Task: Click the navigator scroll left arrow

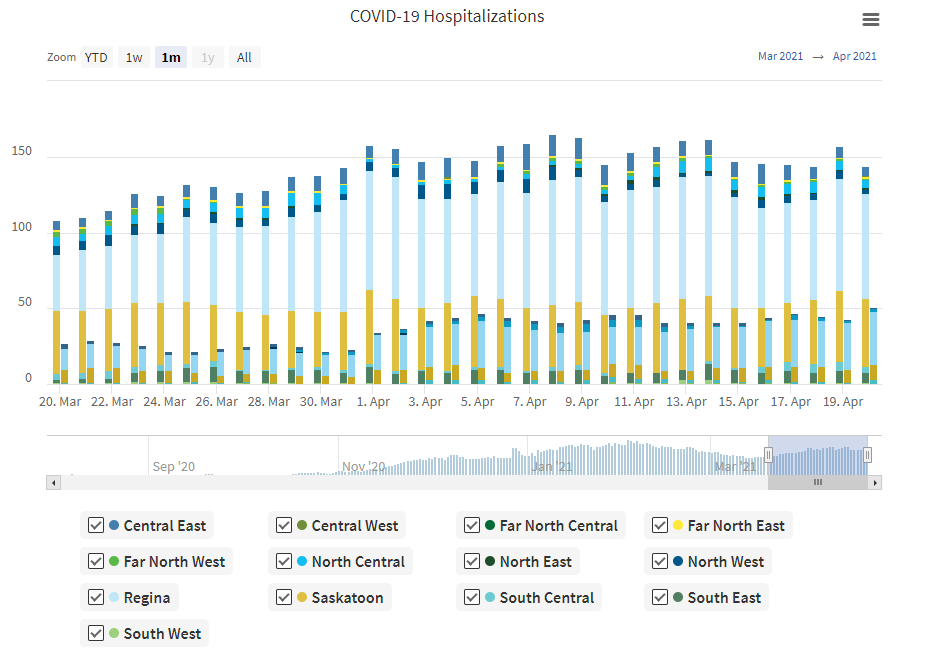Action: point(53,483)
